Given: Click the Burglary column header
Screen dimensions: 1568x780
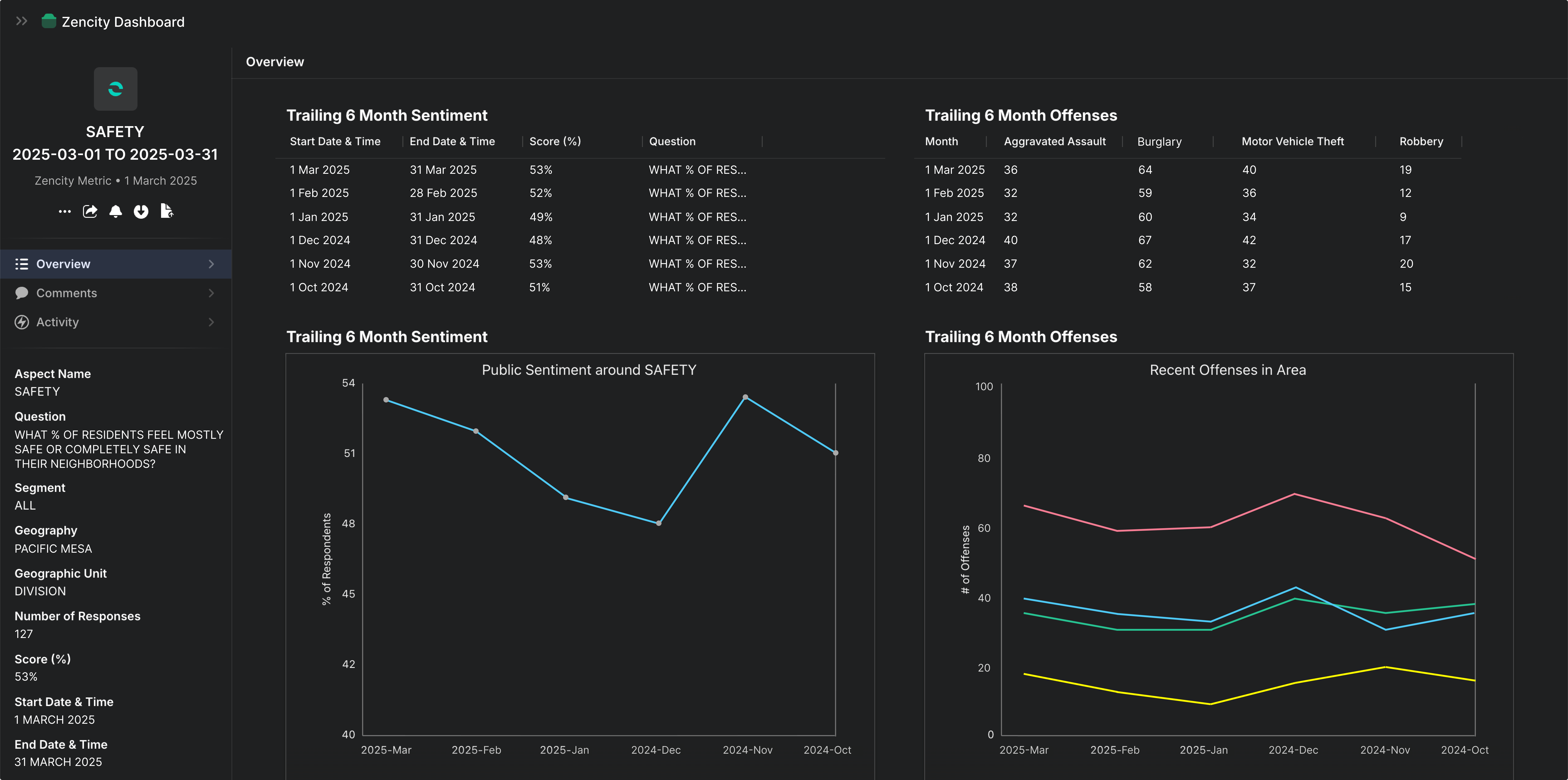Looking at the screenshot, I should coord(1160,141).
